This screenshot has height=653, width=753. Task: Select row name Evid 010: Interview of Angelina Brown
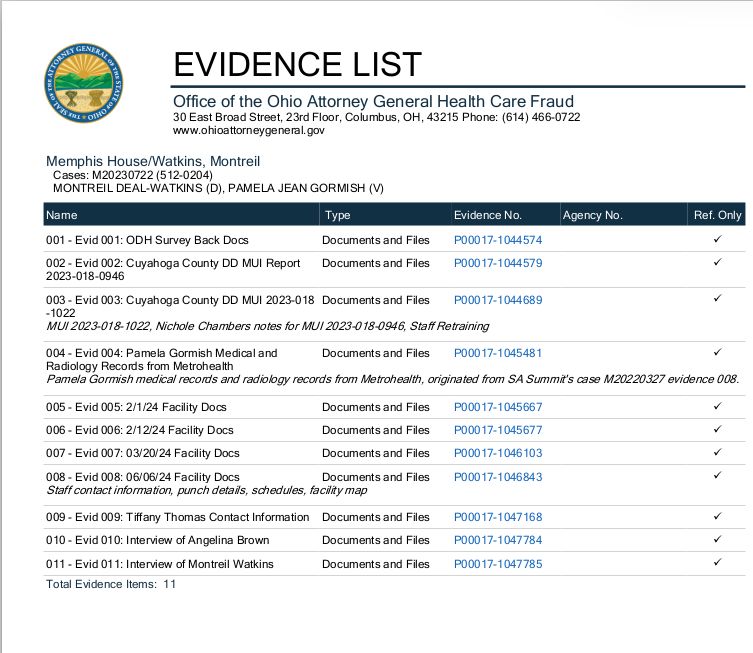(158, 540)
